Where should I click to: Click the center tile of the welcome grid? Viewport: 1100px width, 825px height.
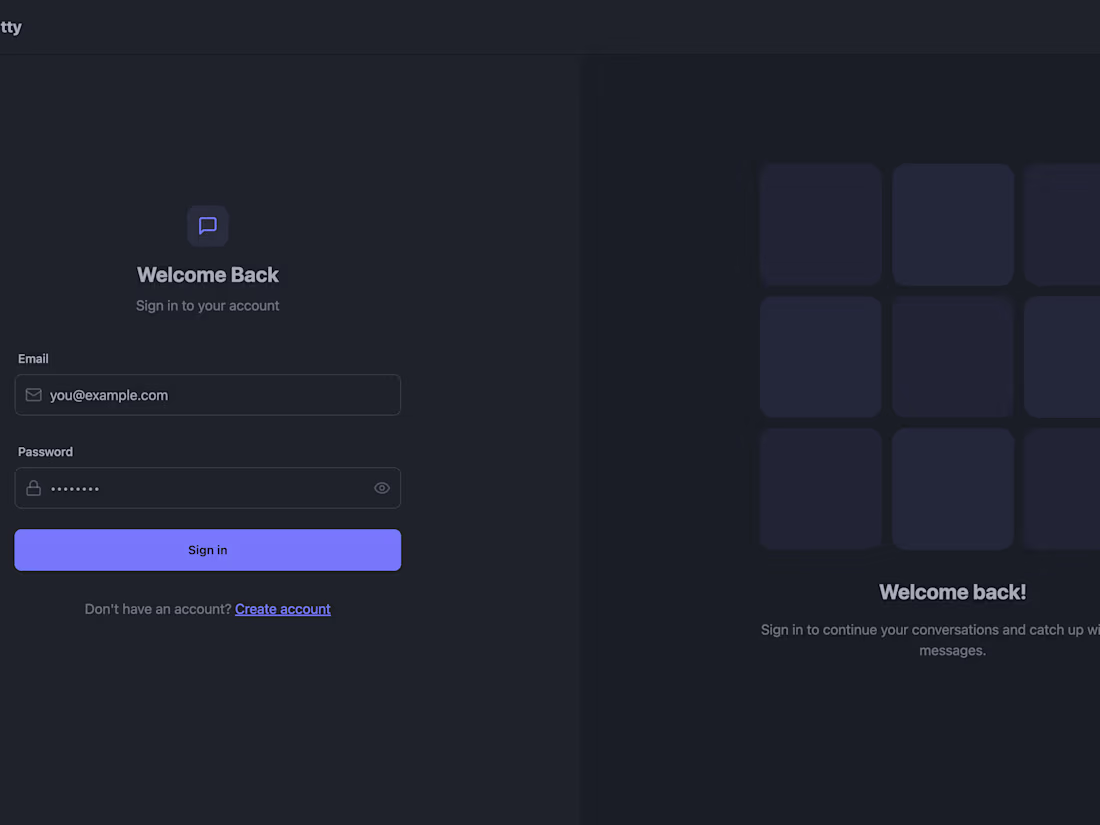pos(952,356)
